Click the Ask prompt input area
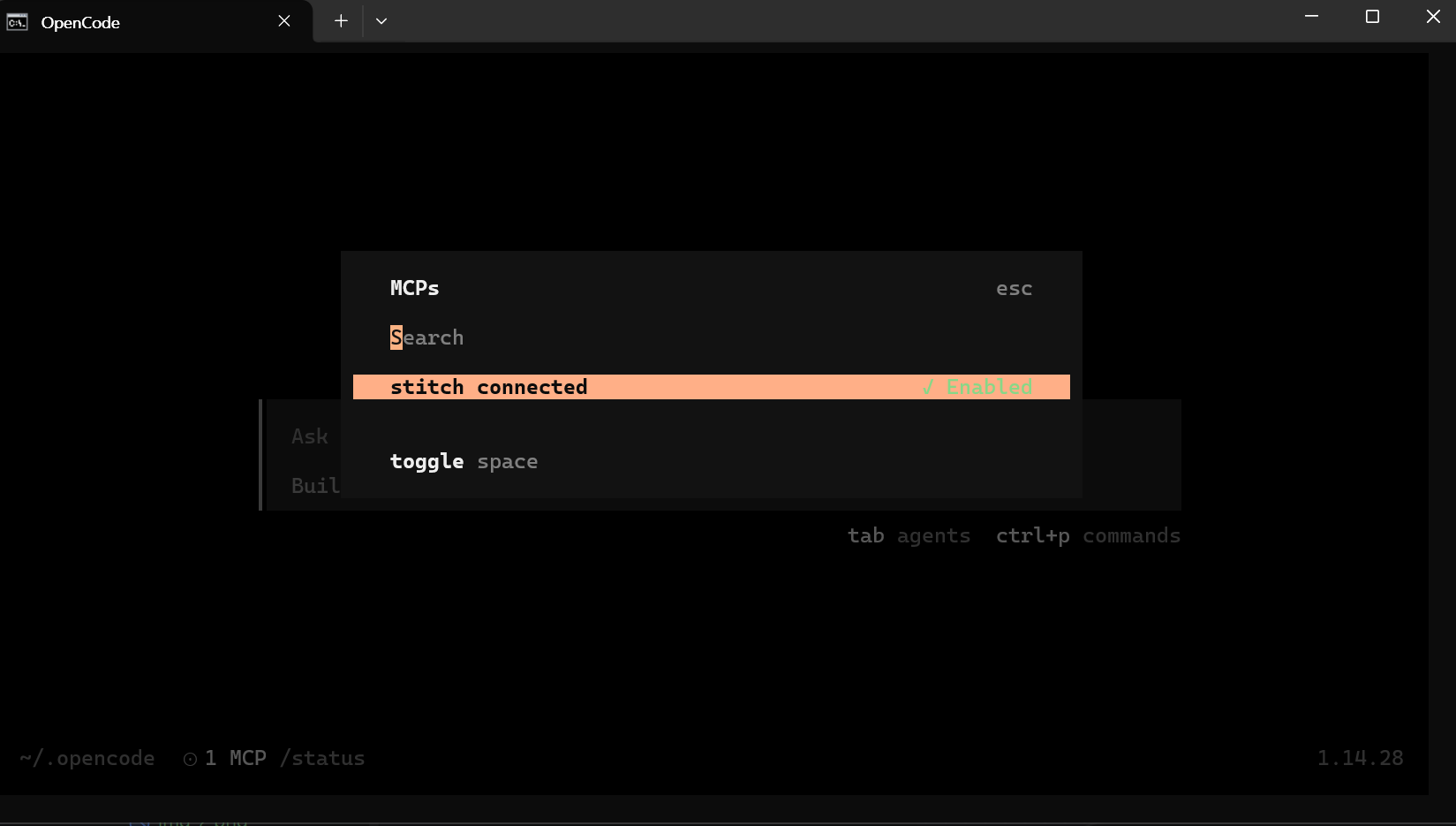The width and height of the screenshot is (1456, 826). (x=310, y=436)
